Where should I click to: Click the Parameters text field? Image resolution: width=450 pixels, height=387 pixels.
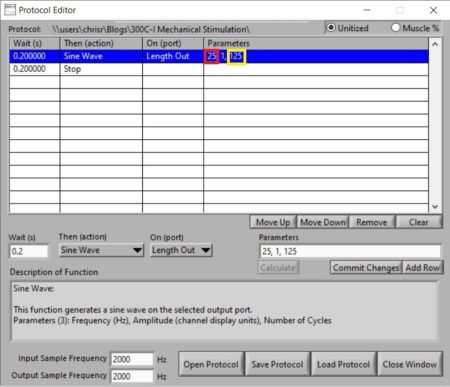350,251
